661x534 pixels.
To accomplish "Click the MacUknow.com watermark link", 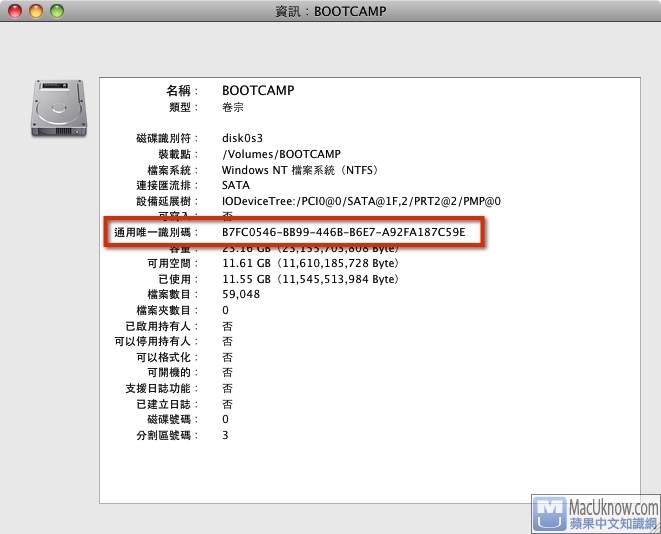I will tap(613, 507).
